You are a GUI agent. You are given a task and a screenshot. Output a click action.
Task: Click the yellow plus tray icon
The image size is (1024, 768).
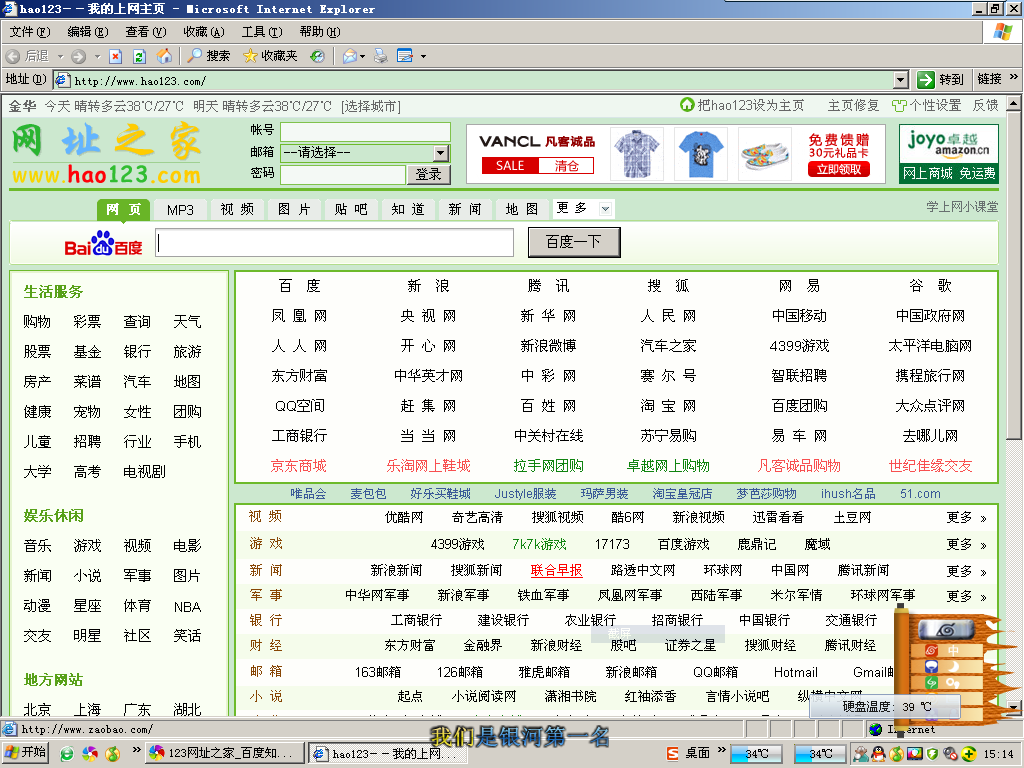click(x=968, y=754)
